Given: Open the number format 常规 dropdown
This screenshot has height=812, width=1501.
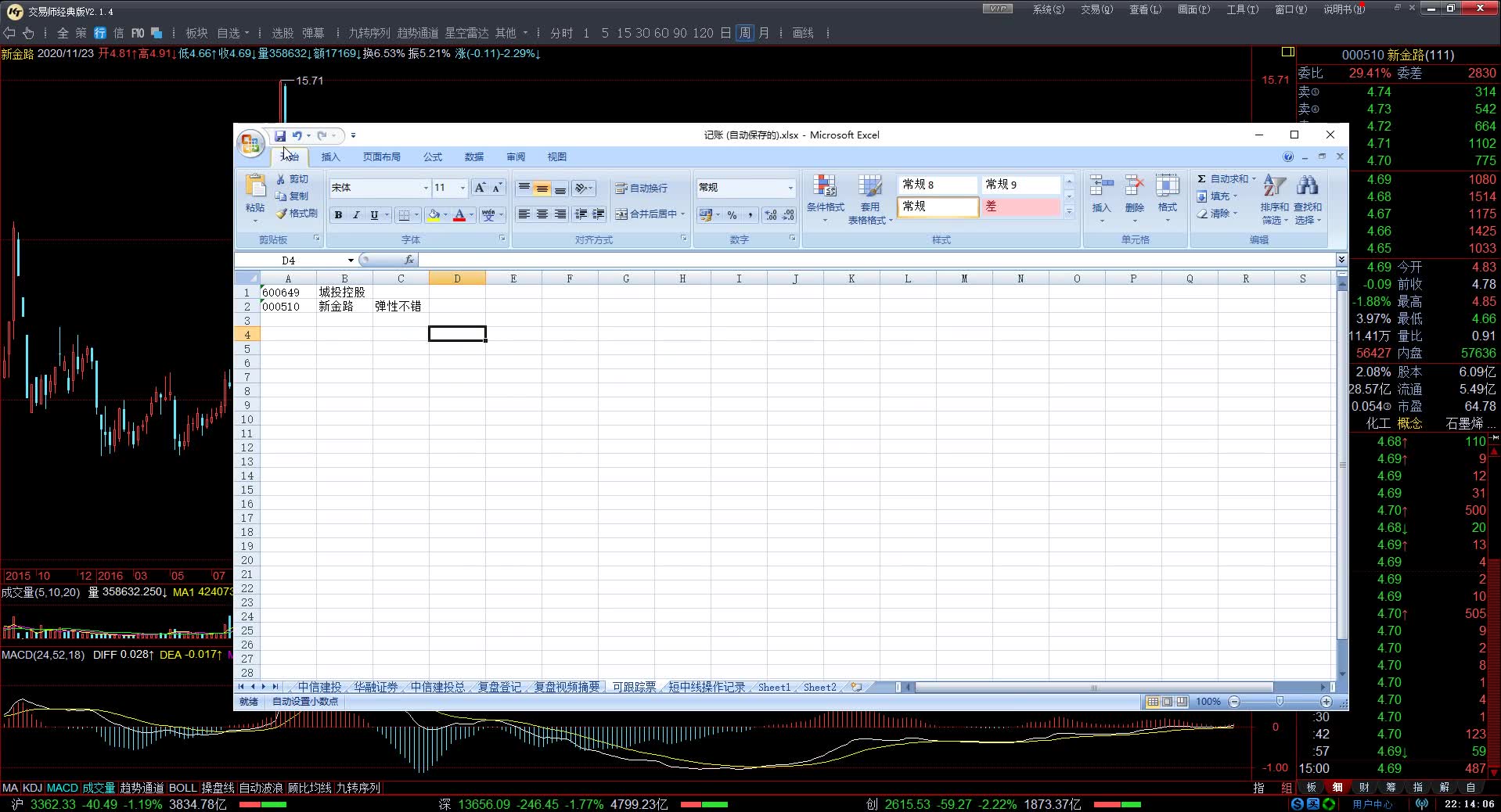Looking at the screenshot, I should click(790, 188).
